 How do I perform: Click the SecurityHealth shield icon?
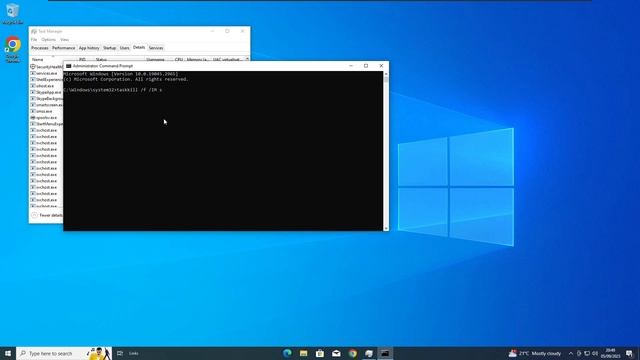pyautogui.click(x=33, y=67)
